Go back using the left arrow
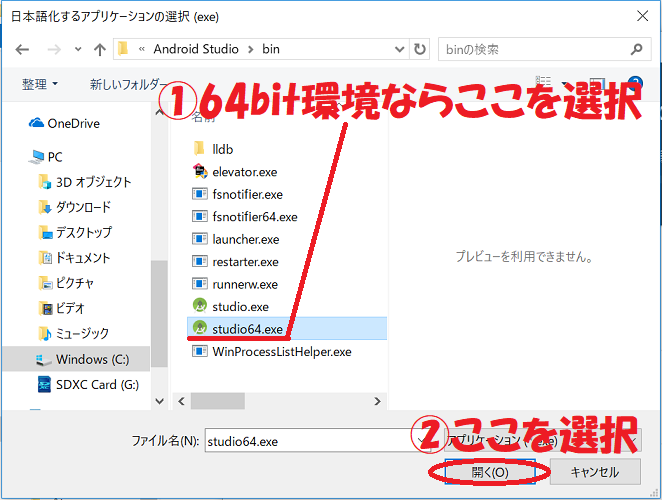 [22, 50]
